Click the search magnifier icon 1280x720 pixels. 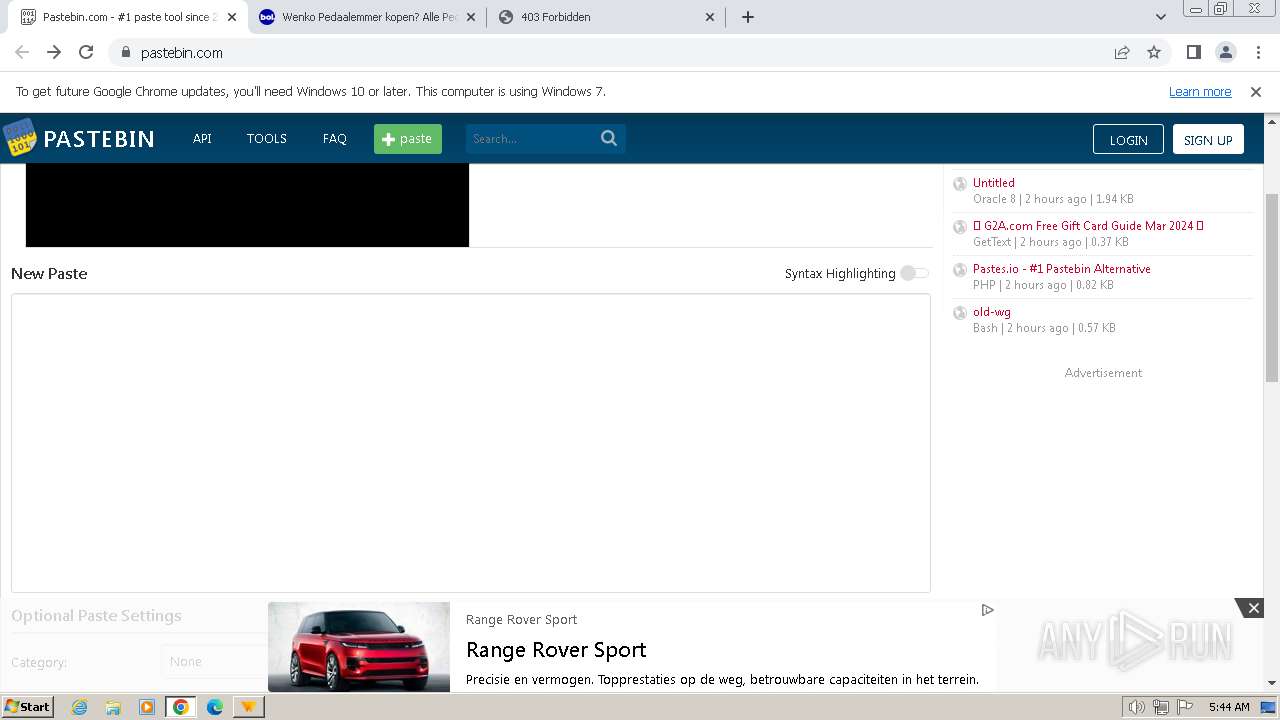[609, 139]
